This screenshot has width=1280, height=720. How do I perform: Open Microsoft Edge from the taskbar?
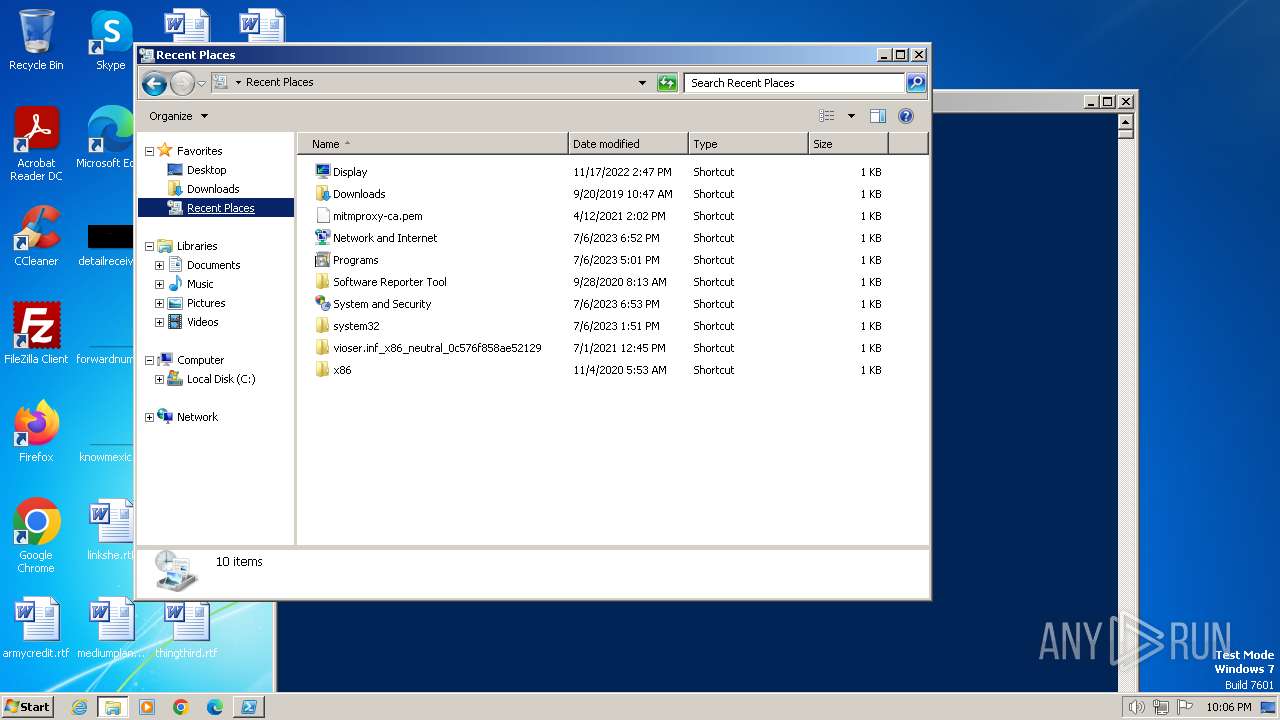215,707
